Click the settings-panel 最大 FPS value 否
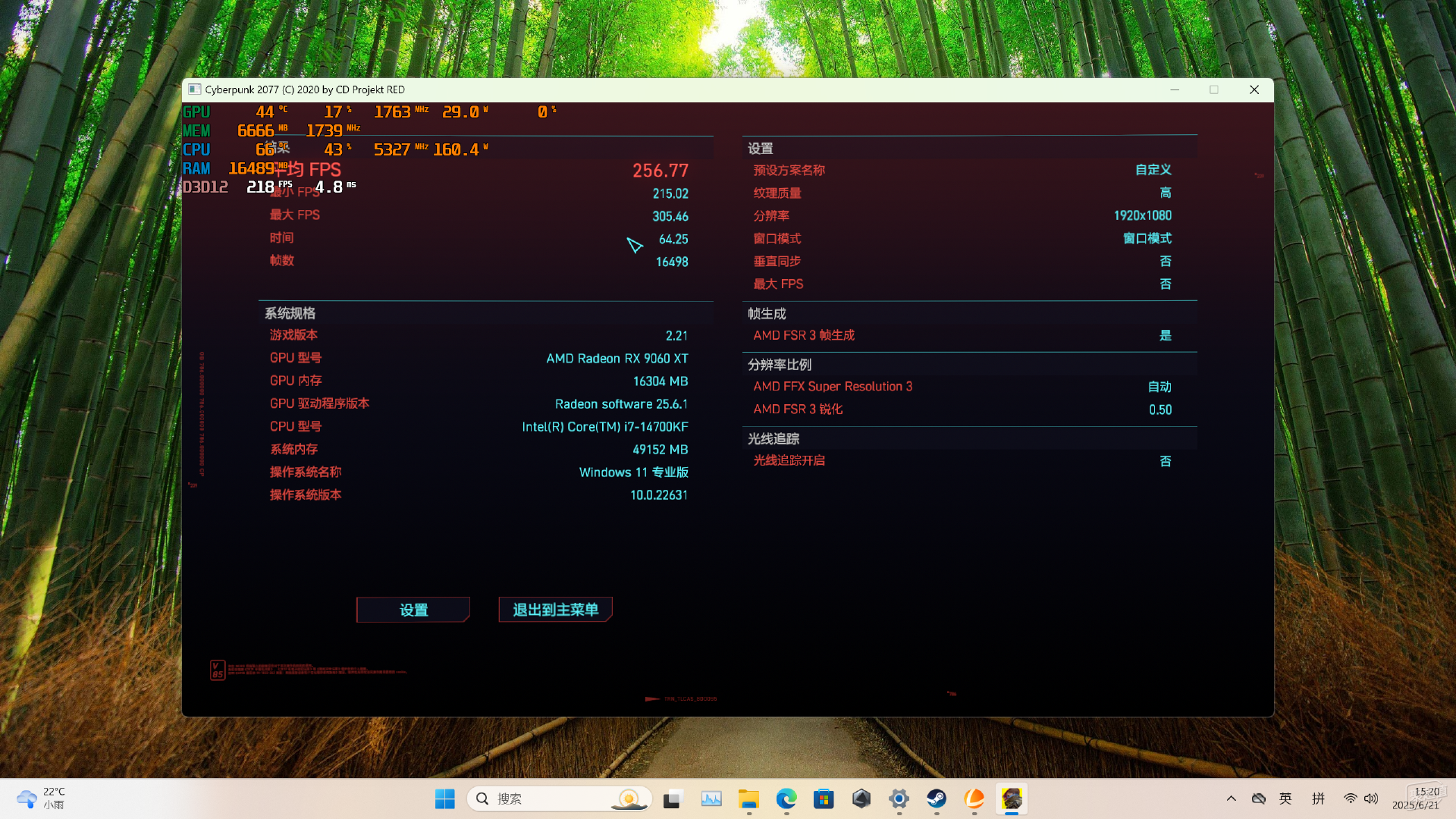Screen dimensions: 1456x819 (x=1166, y=284)
